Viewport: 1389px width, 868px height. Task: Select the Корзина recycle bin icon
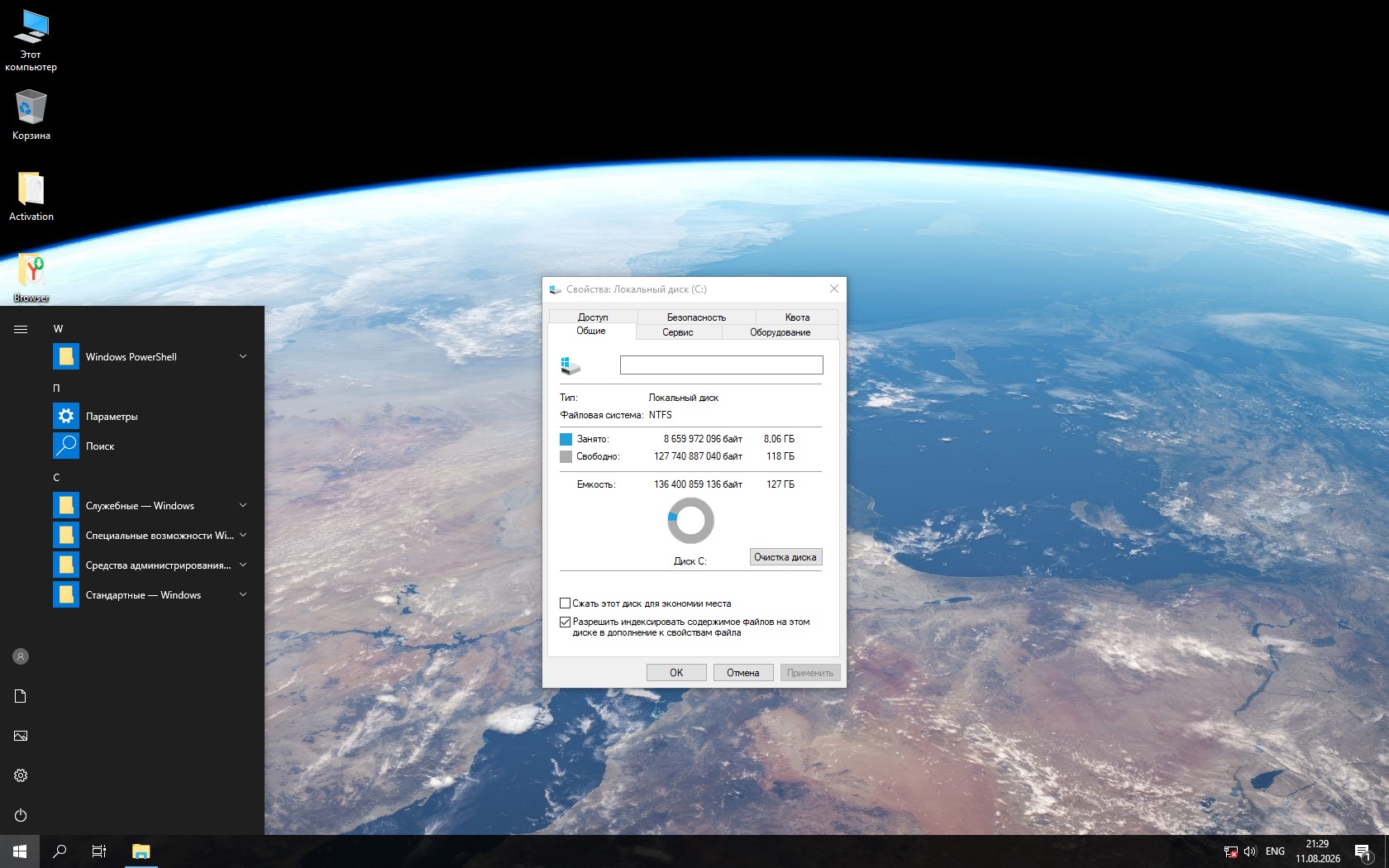click(x=31, y=114)
